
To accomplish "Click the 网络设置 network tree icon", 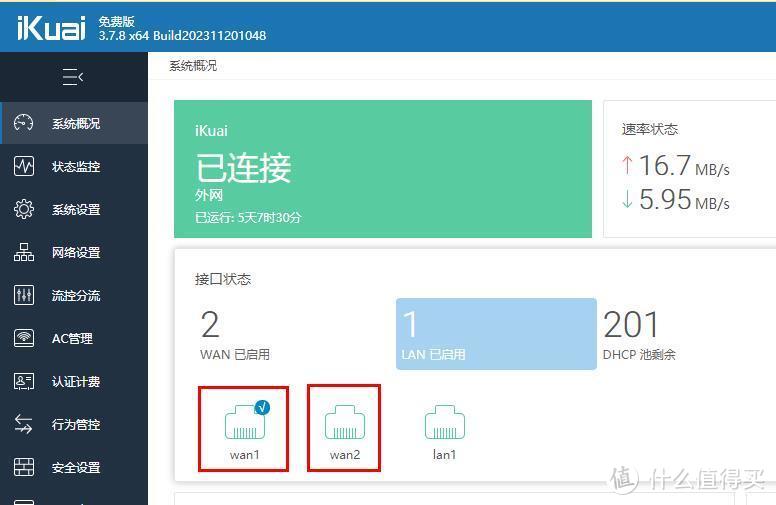I will (x=24, y=252).
